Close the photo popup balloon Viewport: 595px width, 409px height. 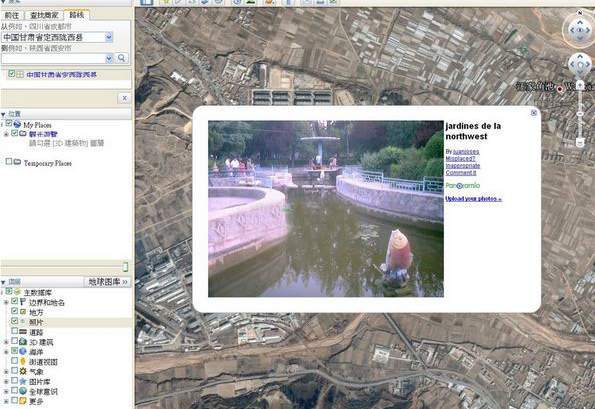point(534,113)
